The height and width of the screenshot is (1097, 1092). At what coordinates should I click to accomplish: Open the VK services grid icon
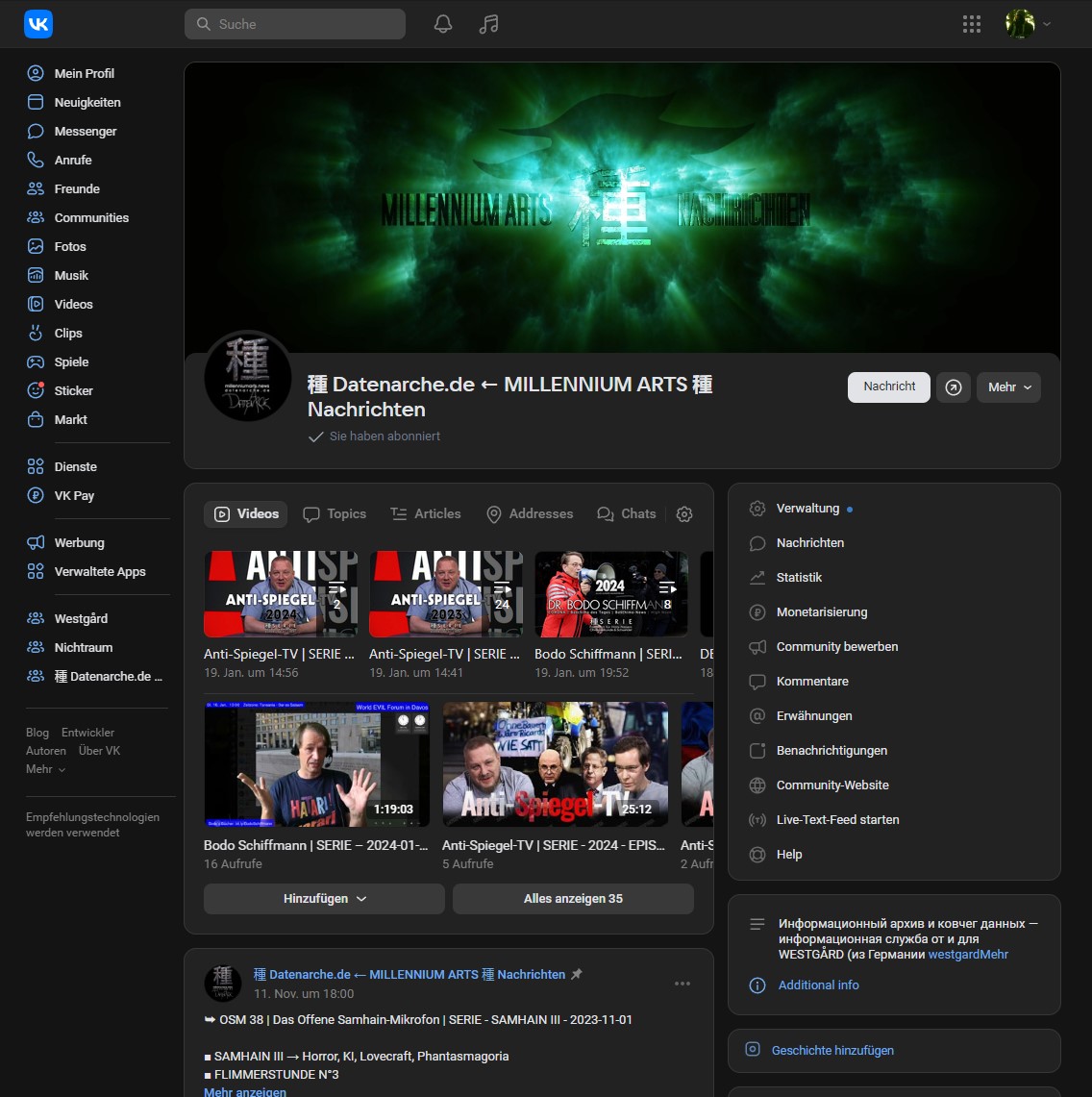pos(972,24)
